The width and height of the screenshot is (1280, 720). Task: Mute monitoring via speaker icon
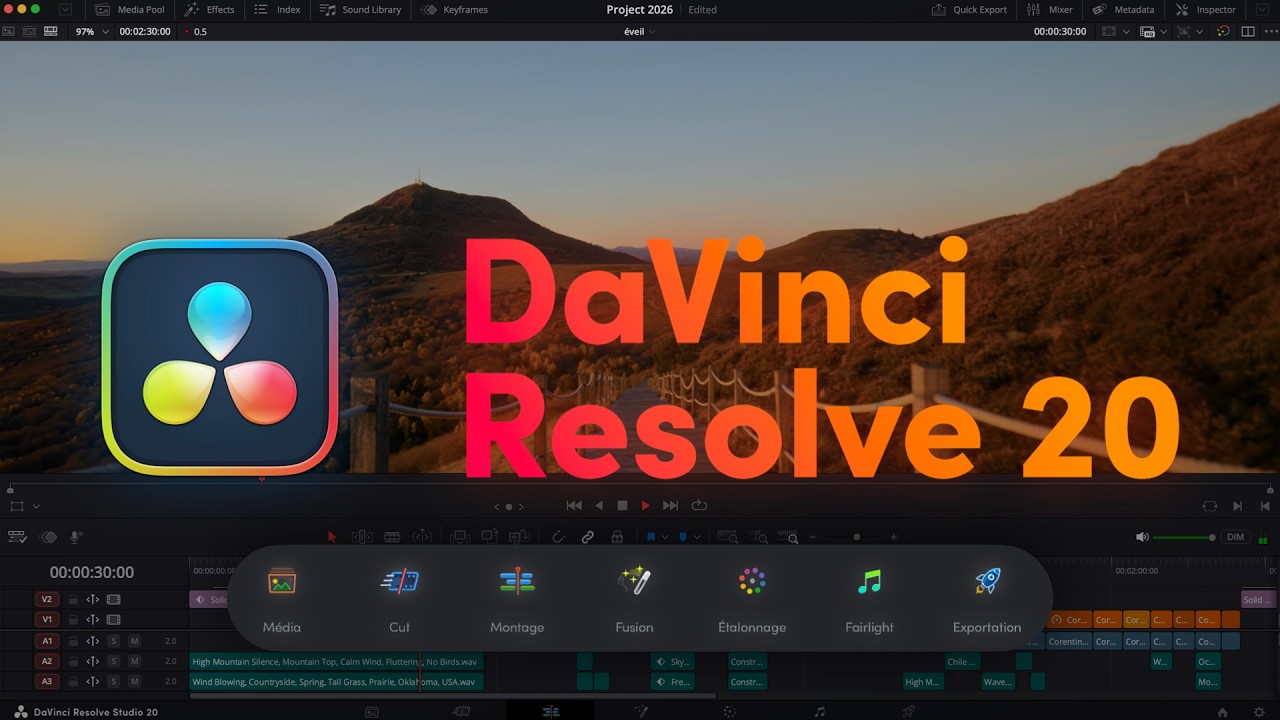click(x=1142, y=537)
